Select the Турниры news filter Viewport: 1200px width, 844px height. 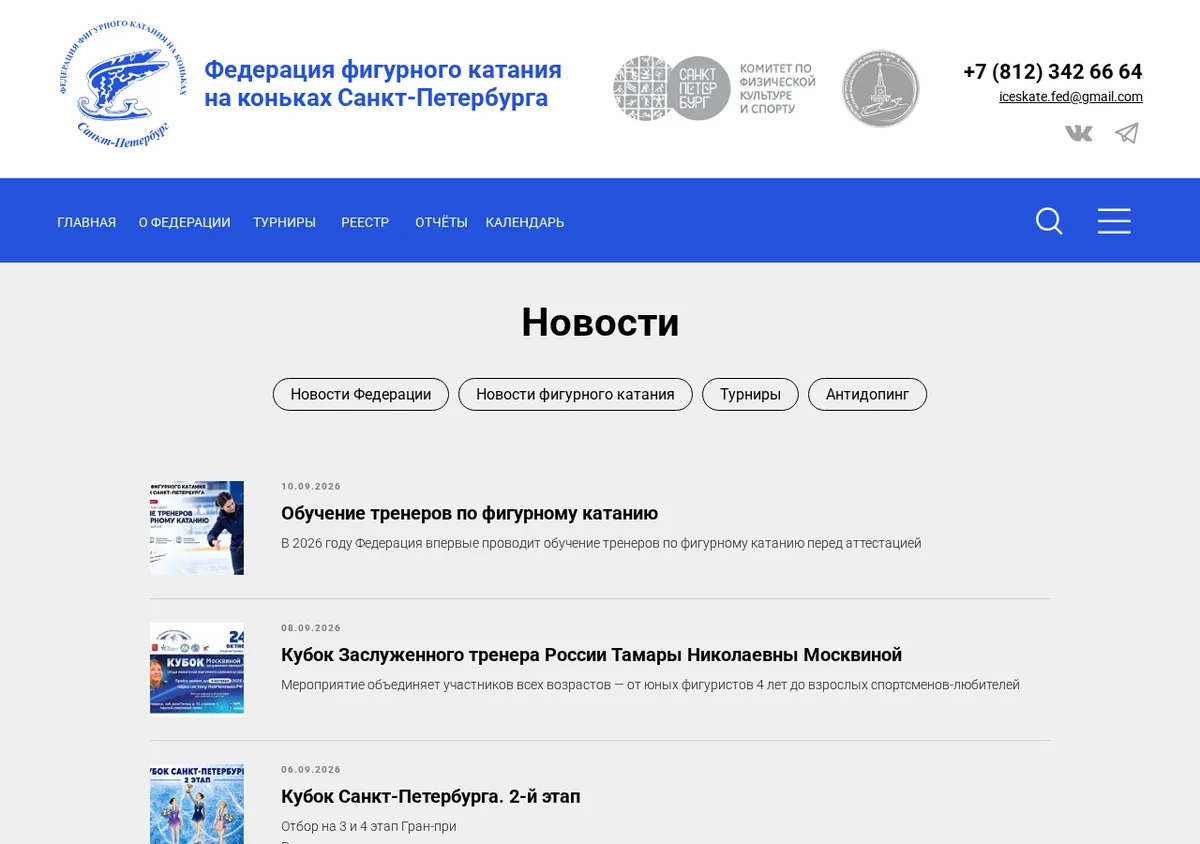[750, 394]
